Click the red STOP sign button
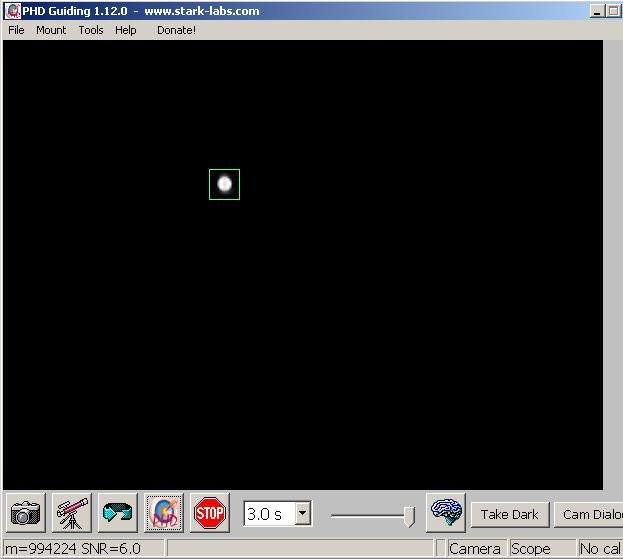The width and height of the screenshot is (623, 559). (210, 513)
